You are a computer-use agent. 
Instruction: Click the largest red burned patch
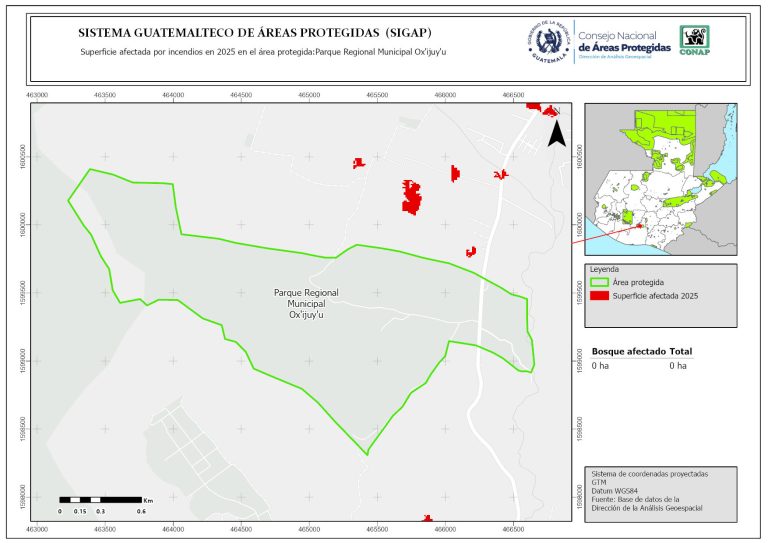pos(411,195)
